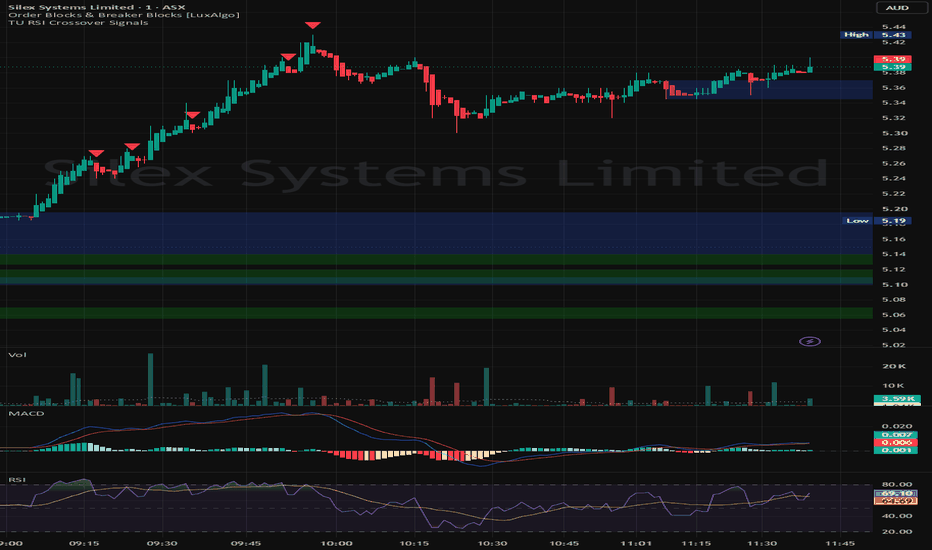Click the 20.00 RSI scale label

click(897, 532)
